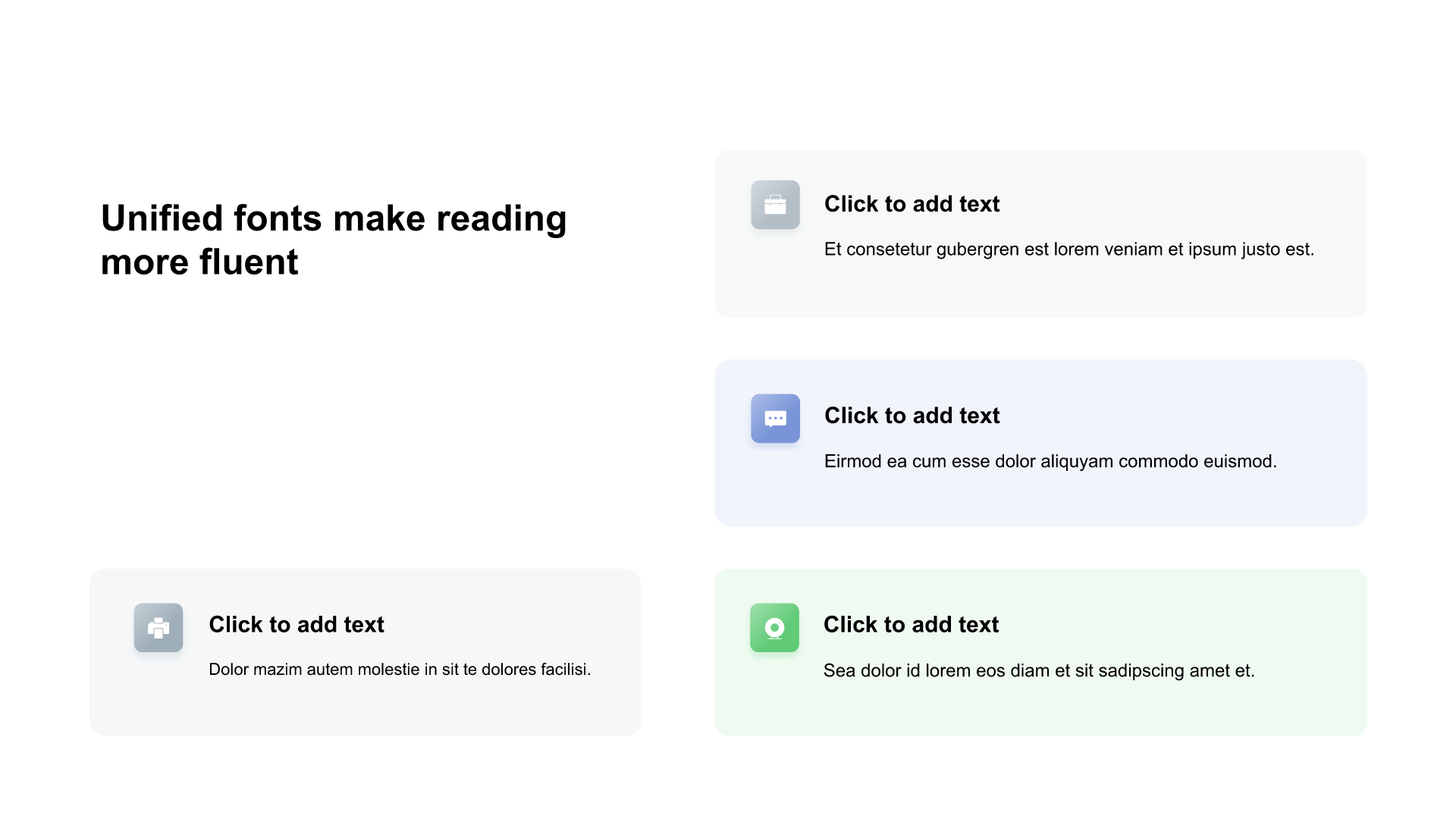Click 'Click to add text' beside the webcam
Screen dimensions: 1456x819
click(x=911, y=625)
